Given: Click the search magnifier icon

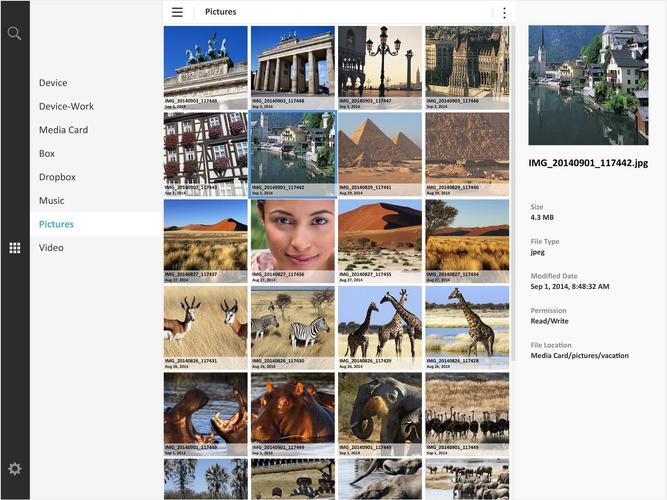Looking at the screenshot, I should coord(14,33).
